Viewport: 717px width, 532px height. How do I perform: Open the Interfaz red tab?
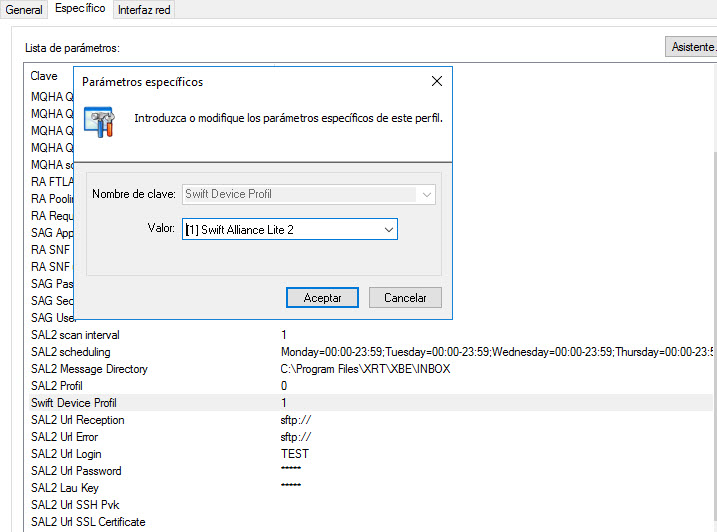point(145,9)
